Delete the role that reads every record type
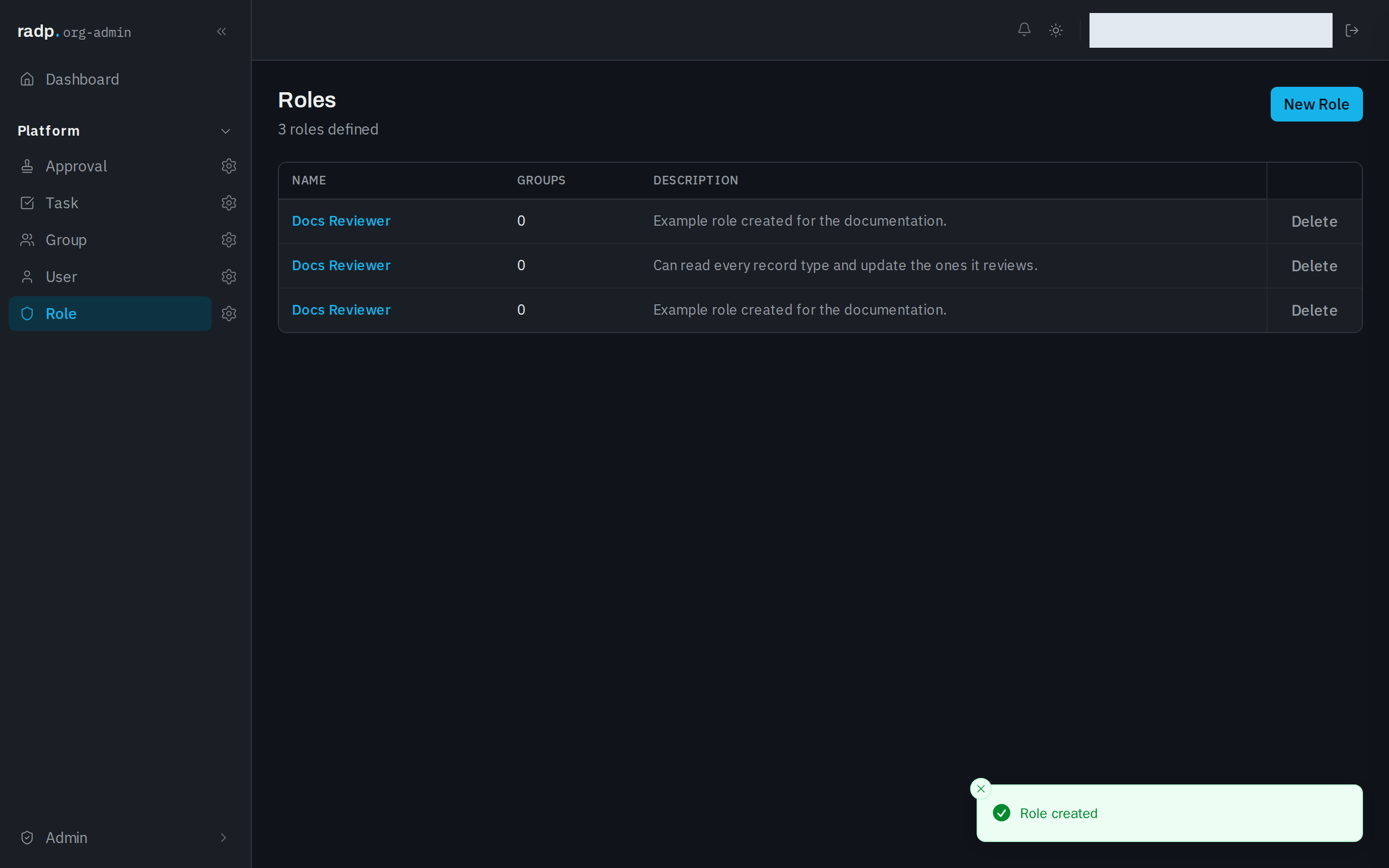Screen dimensions: 1389x868 (x=1314, y=266)
